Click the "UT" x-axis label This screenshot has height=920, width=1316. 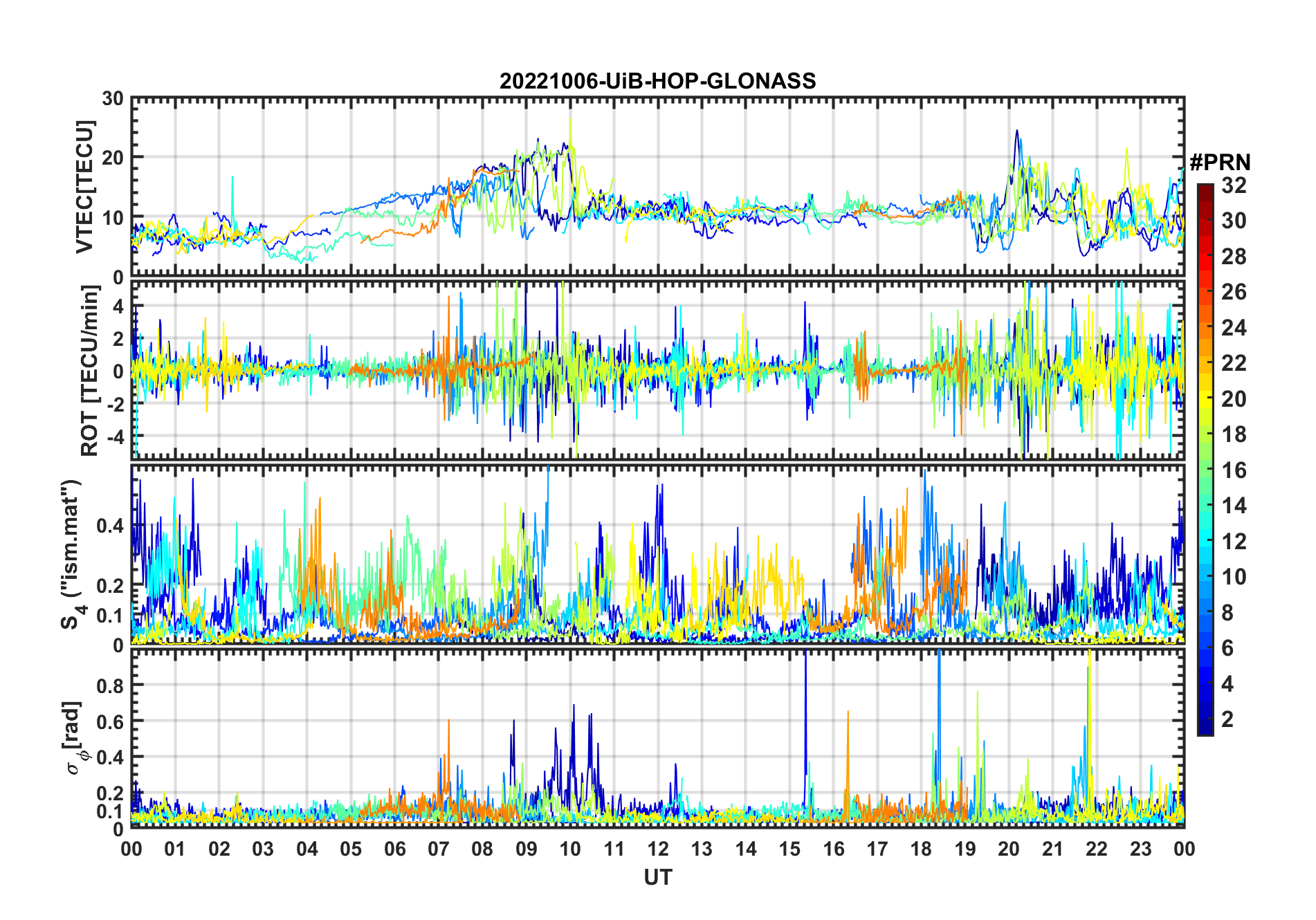tap(658, 878)
